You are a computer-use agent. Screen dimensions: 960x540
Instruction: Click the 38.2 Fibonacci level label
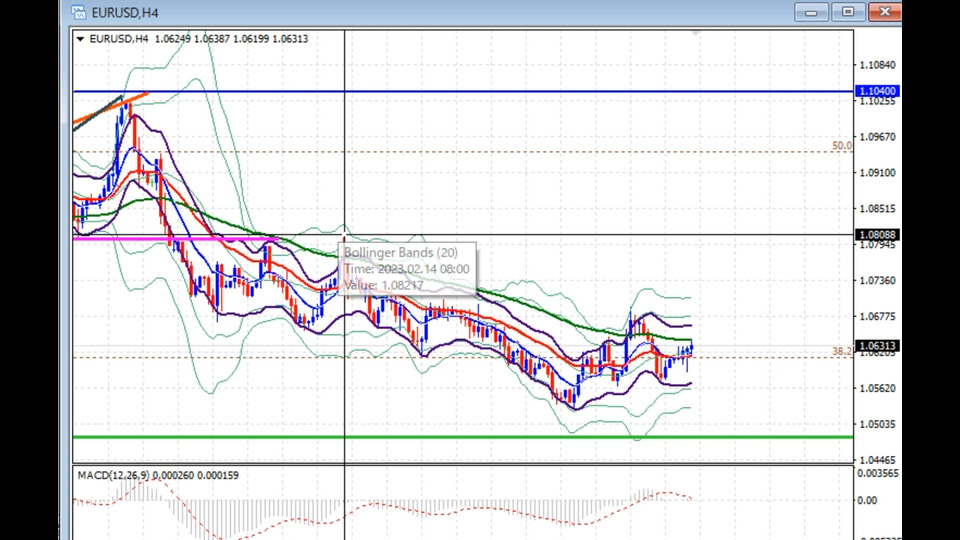841,351
